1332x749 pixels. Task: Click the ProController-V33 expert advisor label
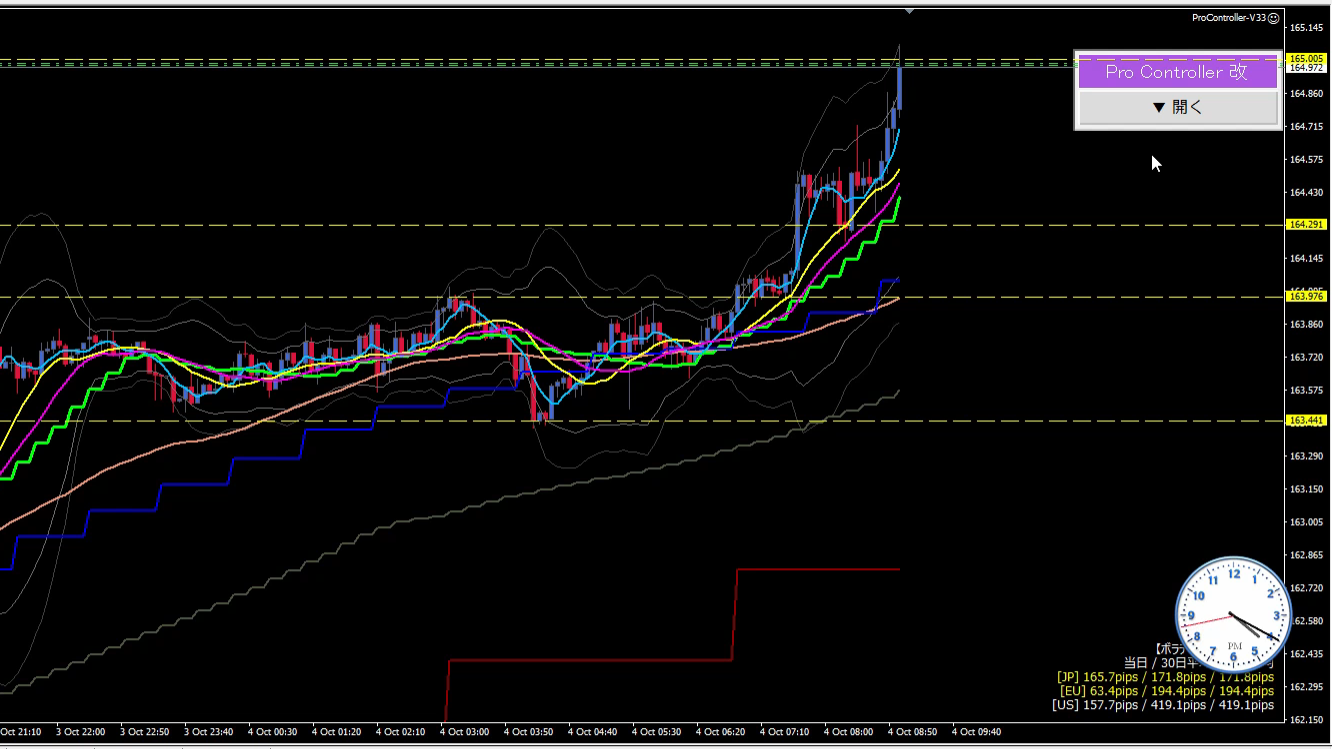[1229, 18]
